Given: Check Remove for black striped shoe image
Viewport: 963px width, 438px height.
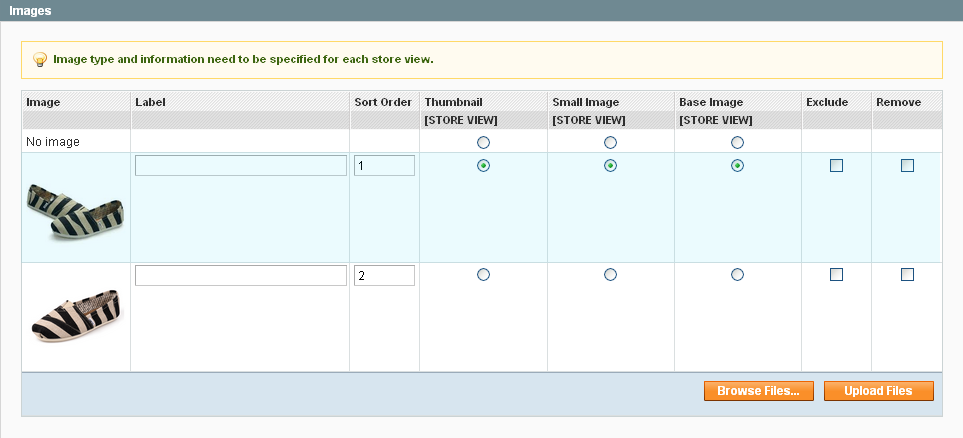Looking at the screenshot, I should (x=907, y=274).
